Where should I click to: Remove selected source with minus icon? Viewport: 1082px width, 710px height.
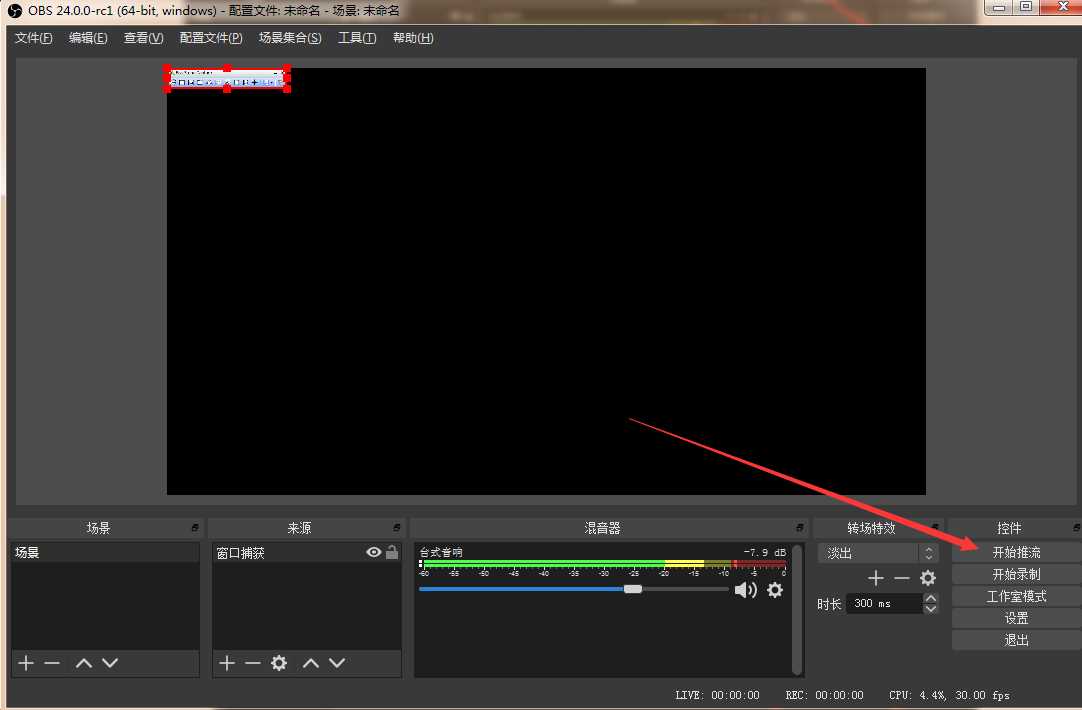(x=253, y=663)
